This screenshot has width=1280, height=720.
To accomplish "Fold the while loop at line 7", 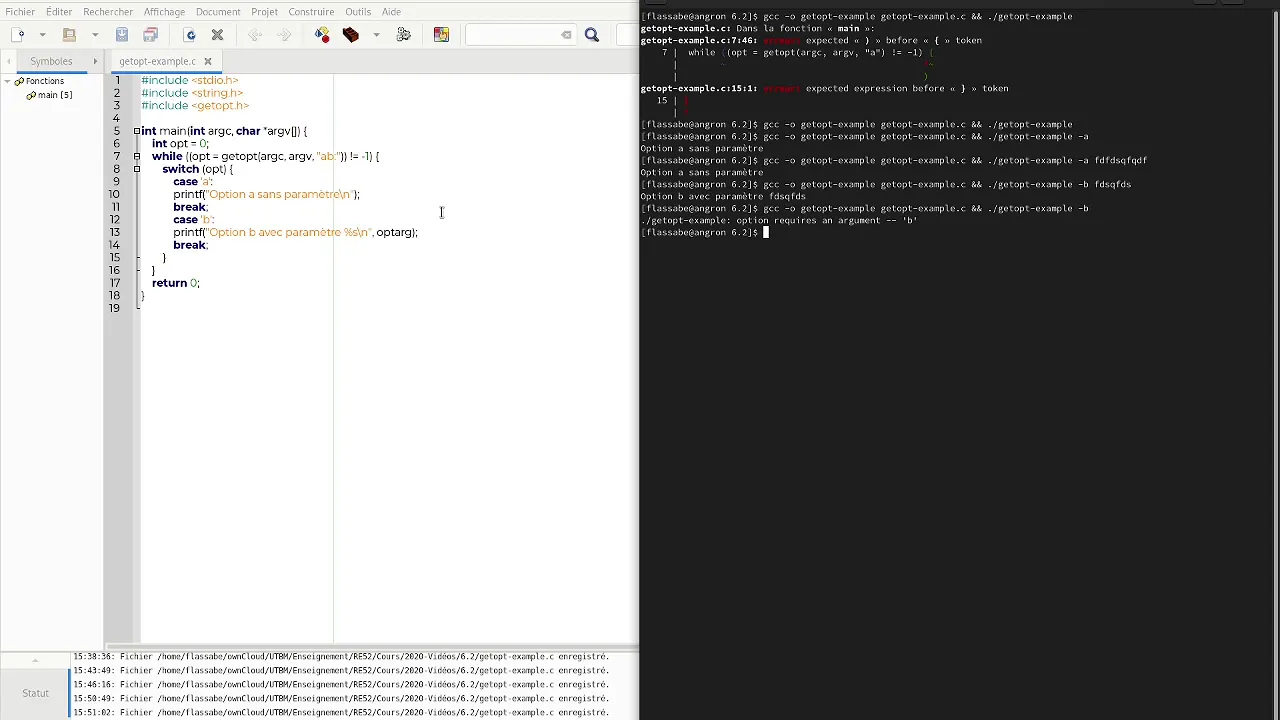I will (137, 156).
